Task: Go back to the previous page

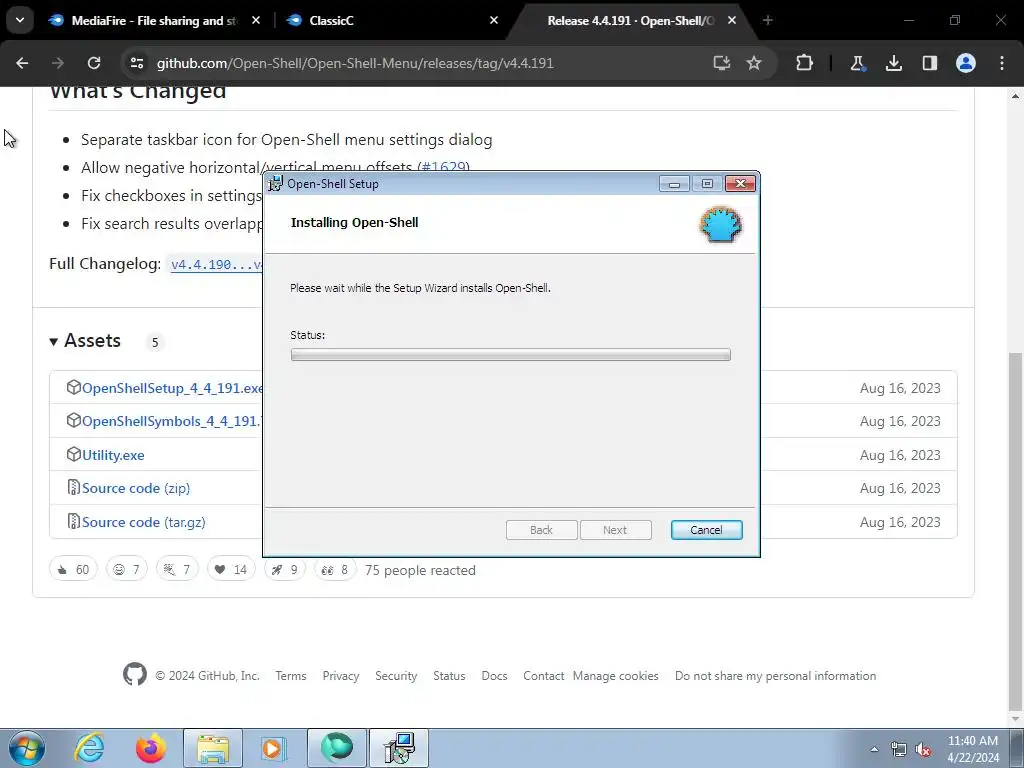Action: pos(22,63)
